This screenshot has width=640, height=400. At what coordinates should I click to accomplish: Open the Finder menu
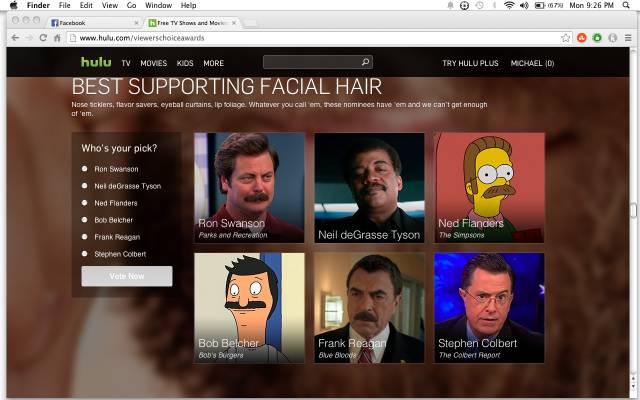click(x=38, y=5)
